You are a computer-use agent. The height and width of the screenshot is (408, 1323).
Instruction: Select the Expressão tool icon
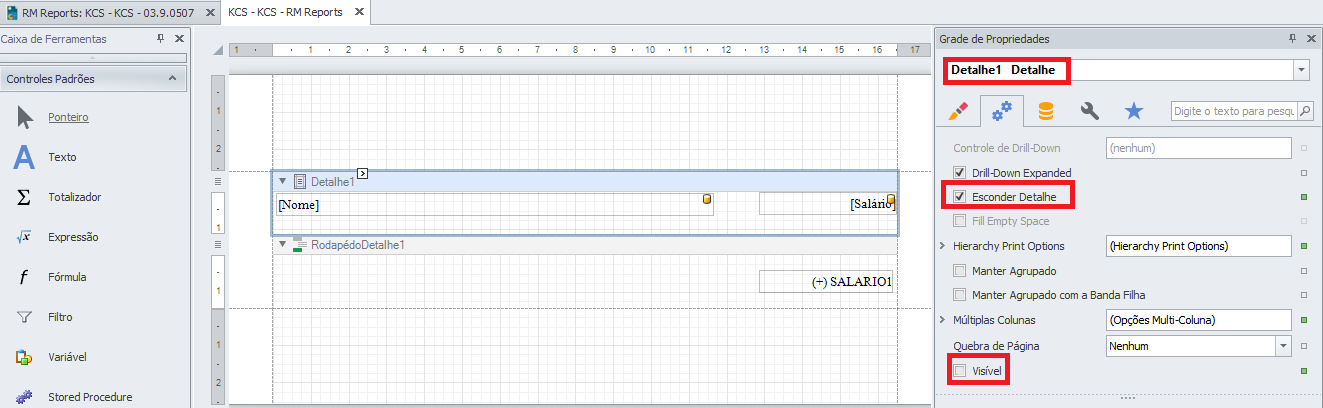tap(25, 237)
